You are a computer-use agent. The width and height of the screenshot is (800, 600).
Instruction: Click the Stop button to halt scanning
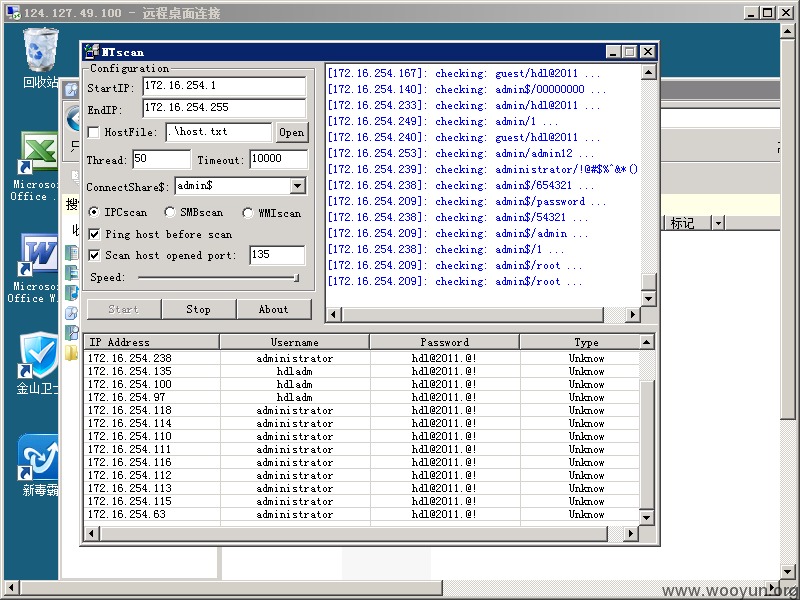(x=198, y=309)
